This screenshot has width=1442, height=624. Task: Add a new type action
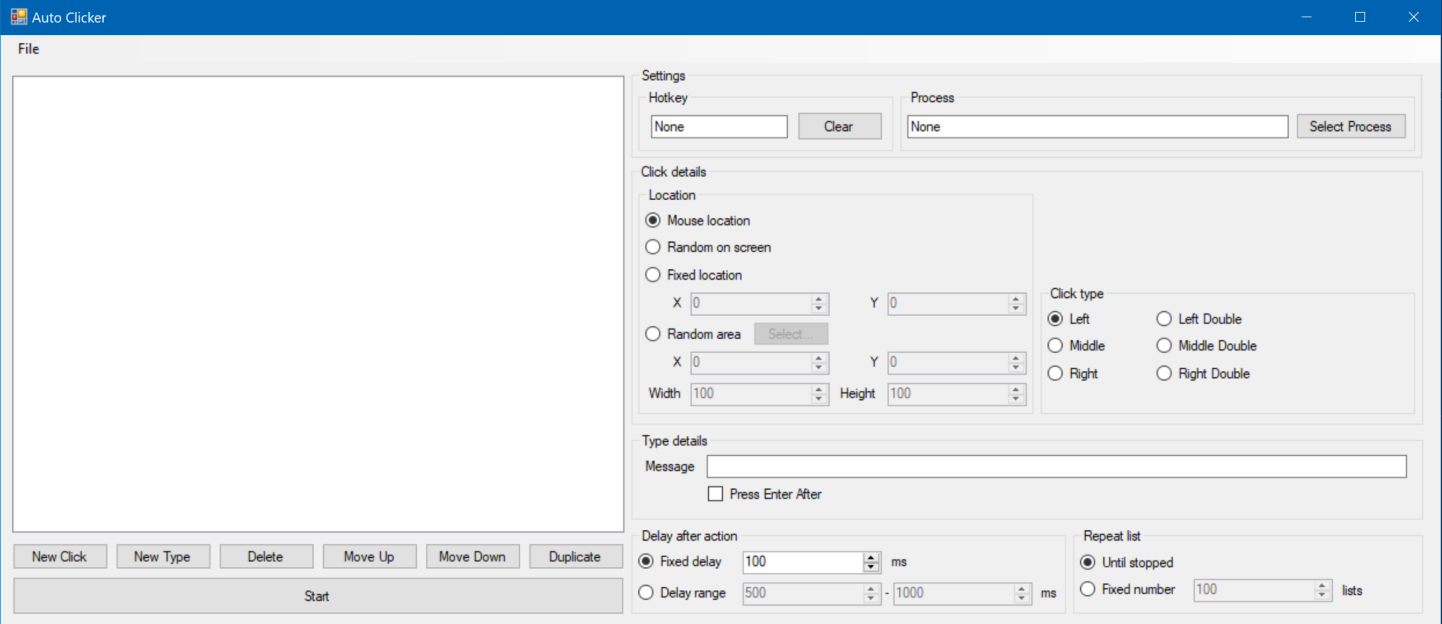[162, 556]
